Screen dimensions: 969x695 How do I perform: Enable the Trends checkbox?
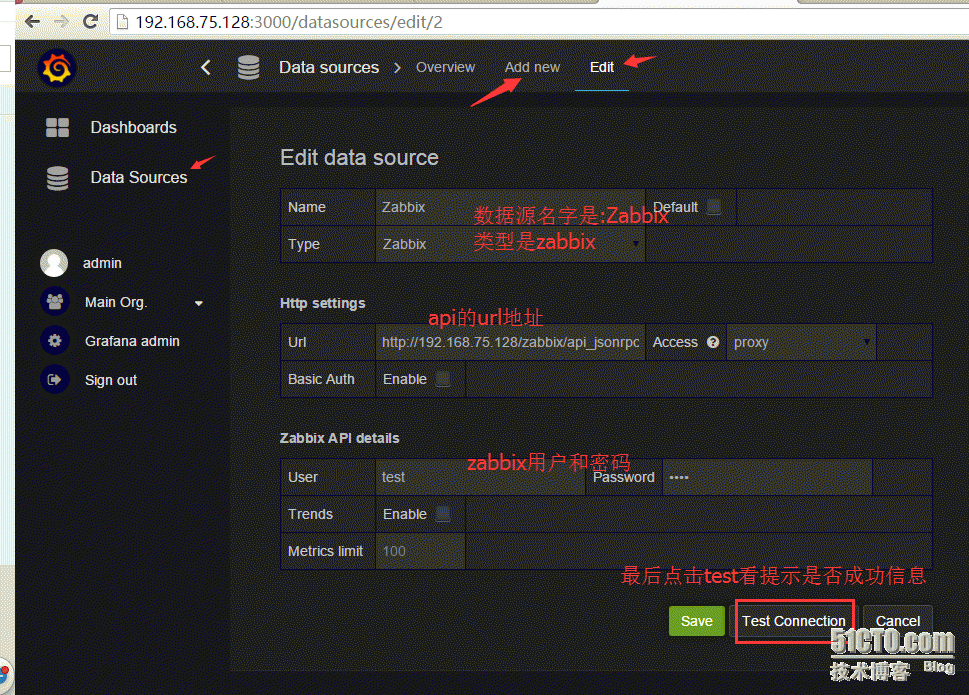click(x=443, y=514)
